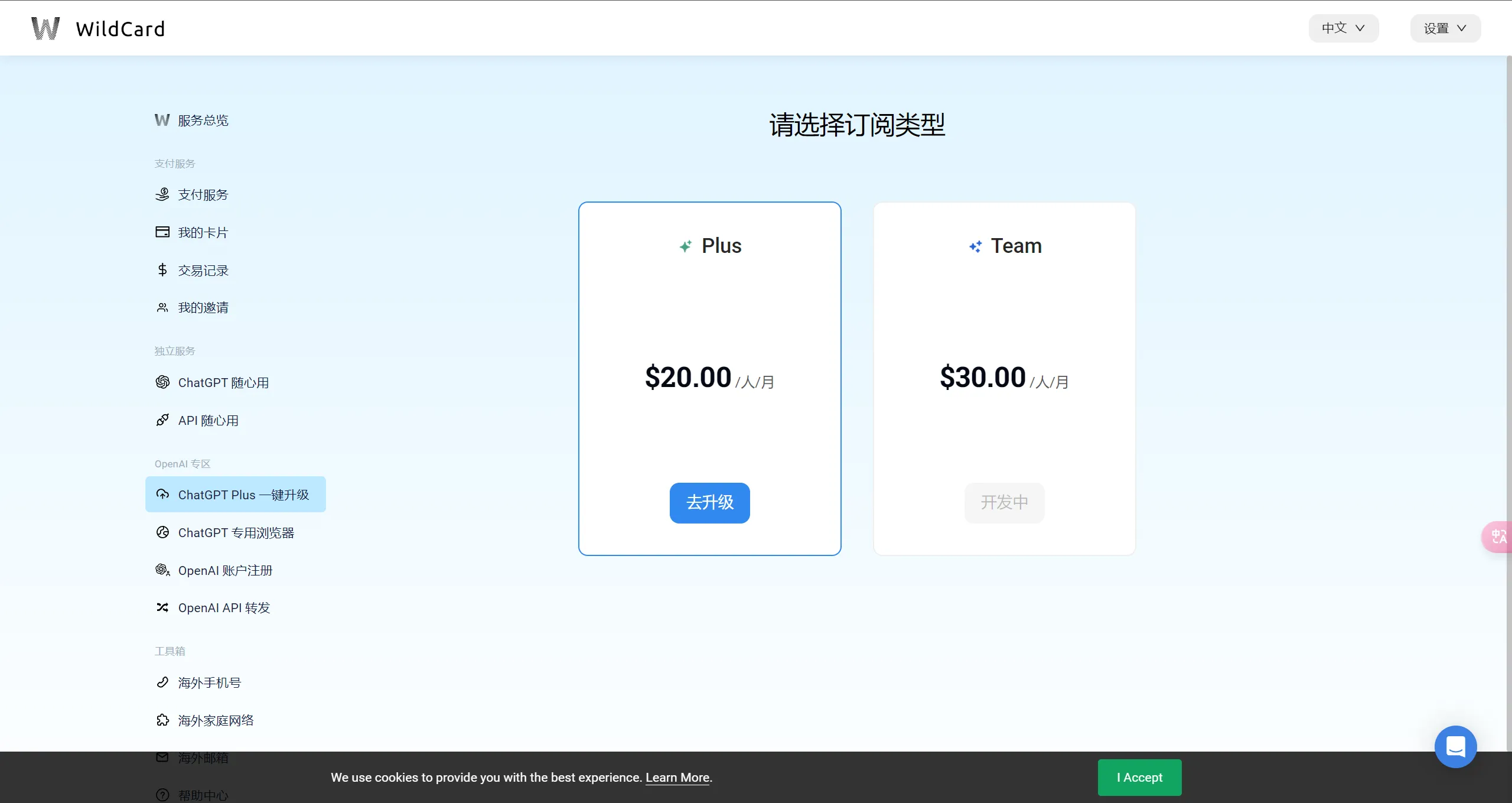Click the puzzle icon for 海外家庭网络
This screenshot has height=803, width=1512.
(x=162, y=720)
